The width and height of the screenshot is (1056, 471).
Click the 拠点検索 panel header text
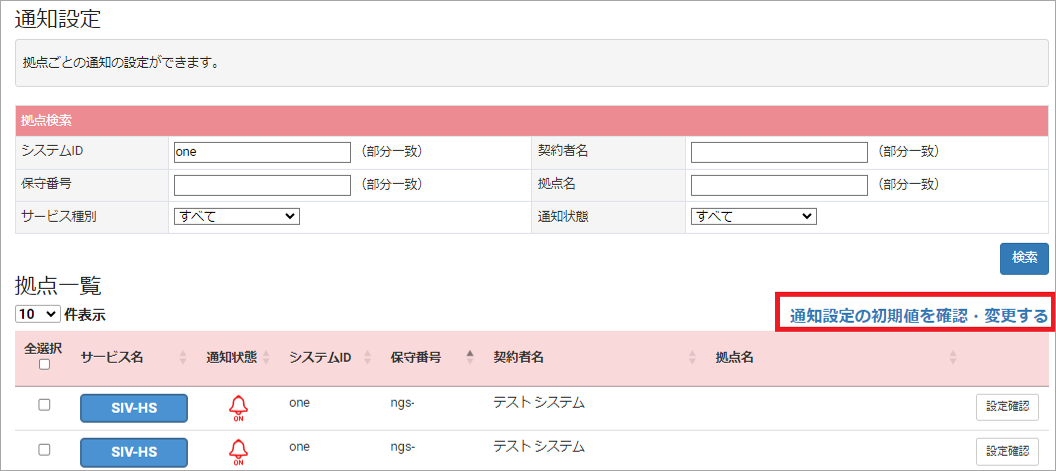point(47,121)
